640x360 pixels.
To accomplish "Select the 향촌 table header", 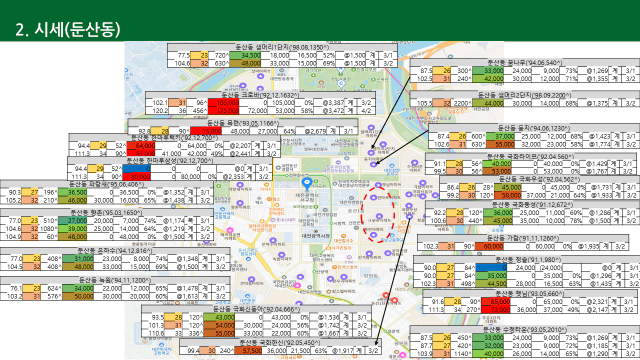I will click(x=107, y=213).
